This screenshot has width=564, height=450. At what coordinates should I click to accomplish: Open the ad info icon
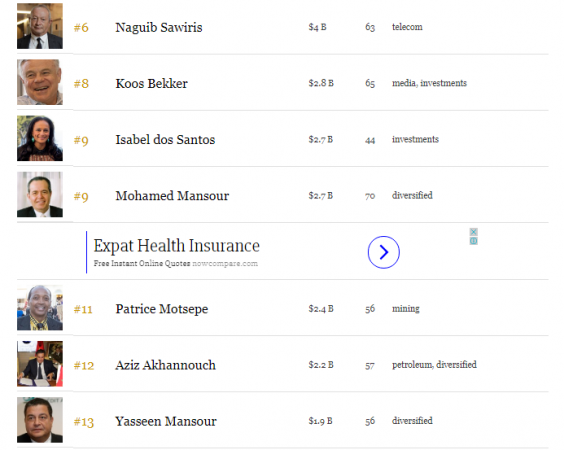coord(474,241)
